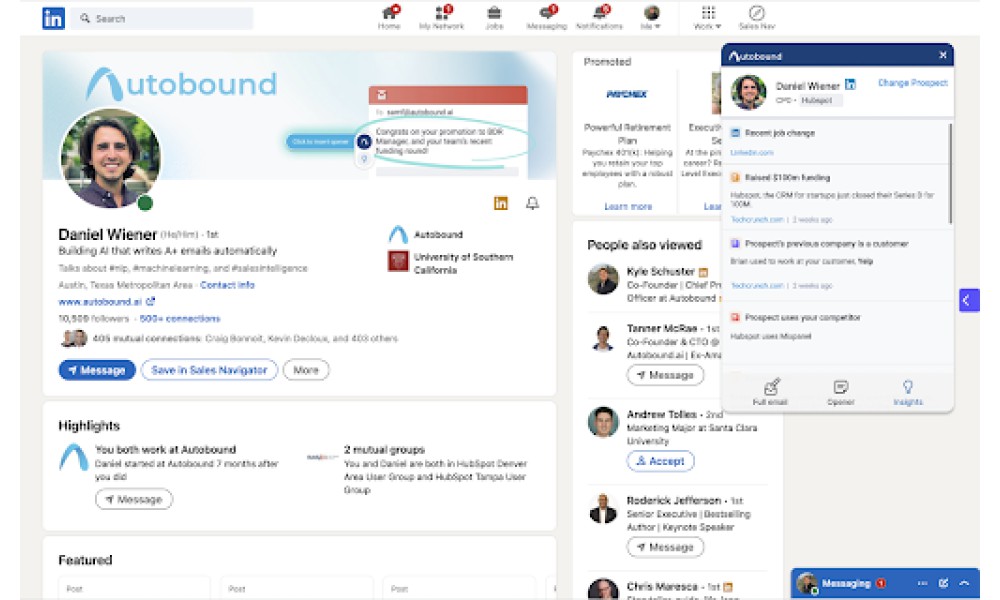Select Prospect uses your competitor insight
The width and height of the screenshot is (1000, 600).
[802, 318]
